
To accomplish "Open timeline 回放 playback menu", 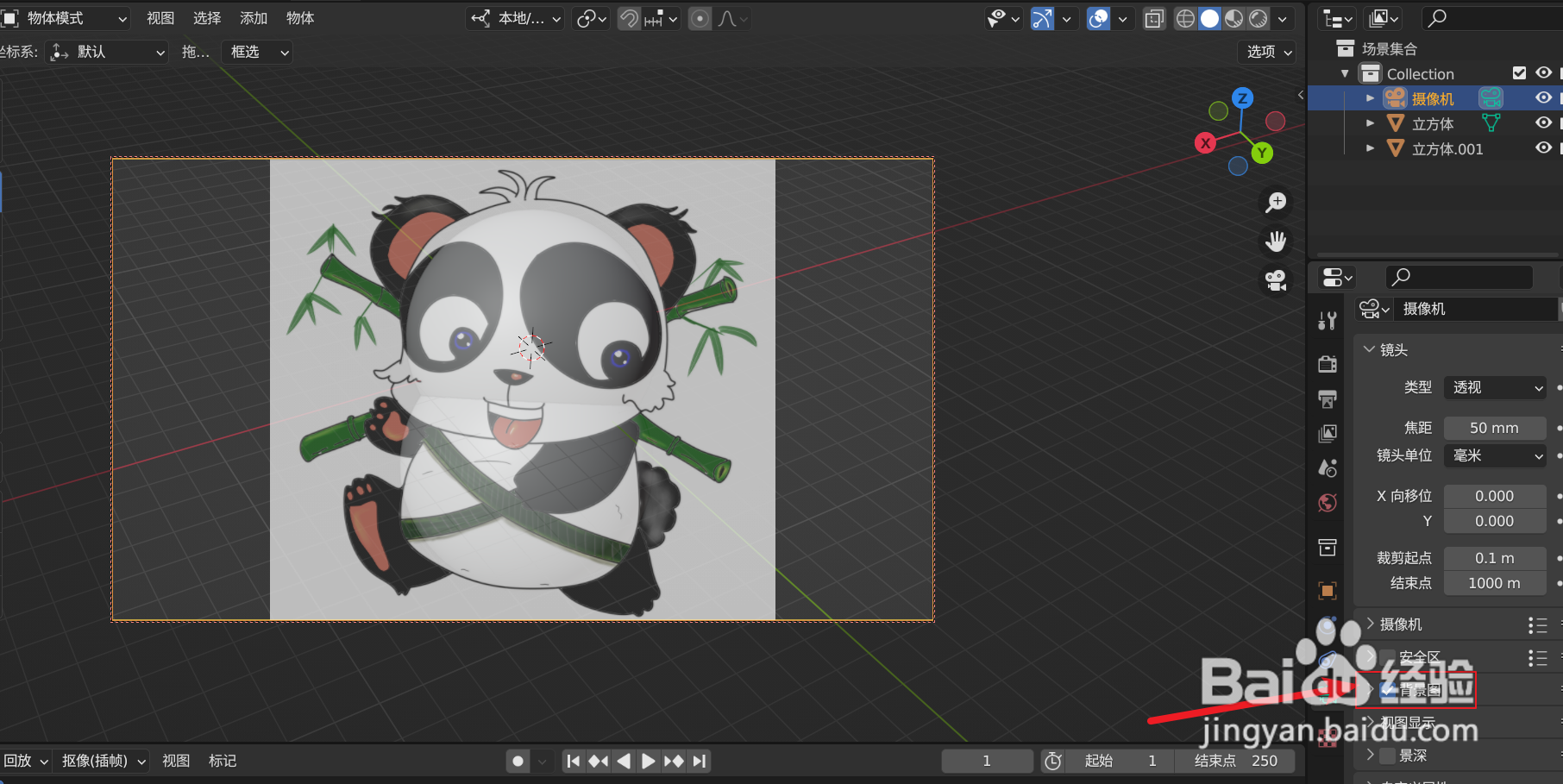I will (x=26, y=761).
